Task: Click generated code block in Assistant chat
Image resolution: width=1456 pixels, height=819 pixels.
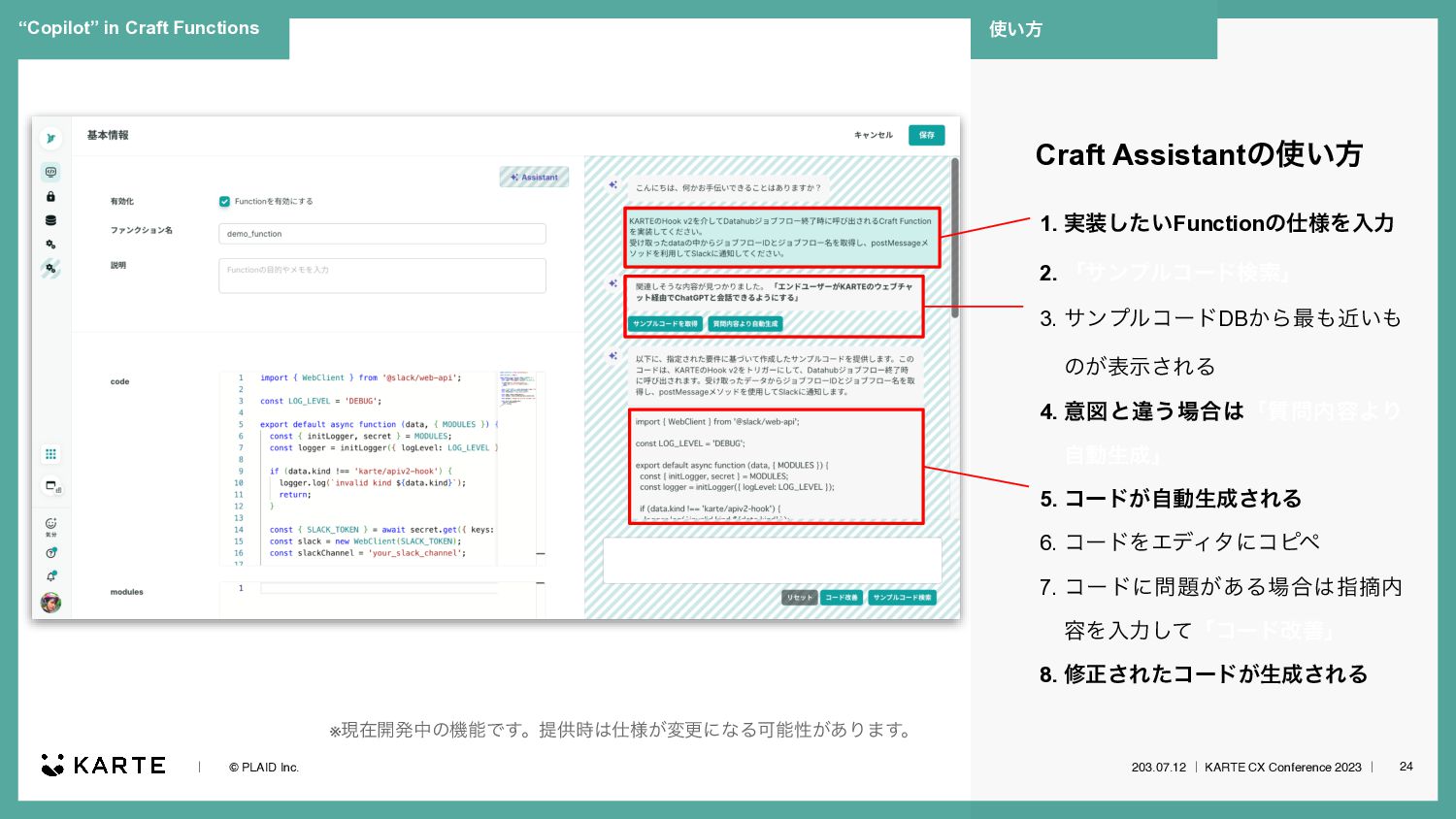Action: pyautogui.click(x=776, y=467)
